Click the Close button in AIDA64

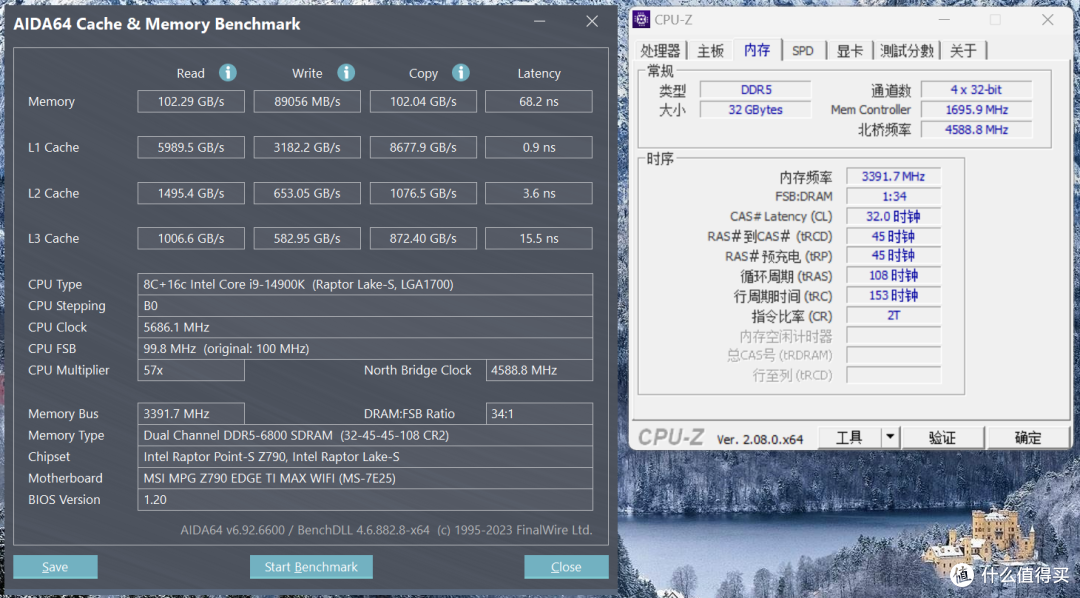coord(566,566)
